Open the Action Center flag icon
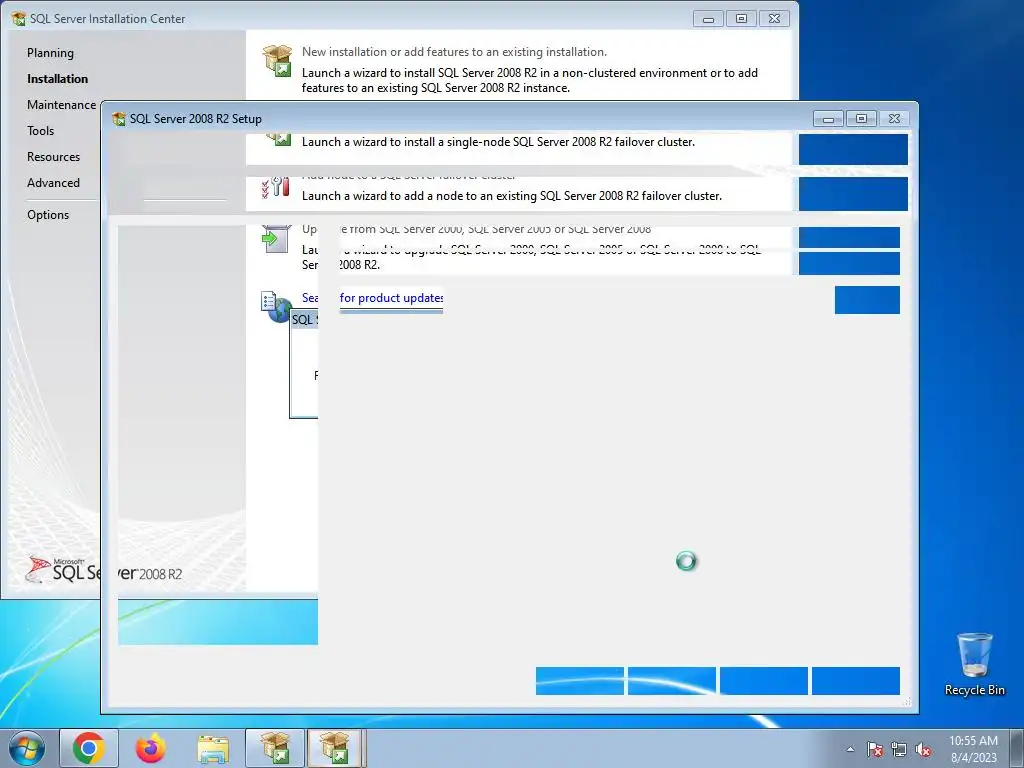The height and width of the screenshot is (768, 1024). [x=875, y=749]
